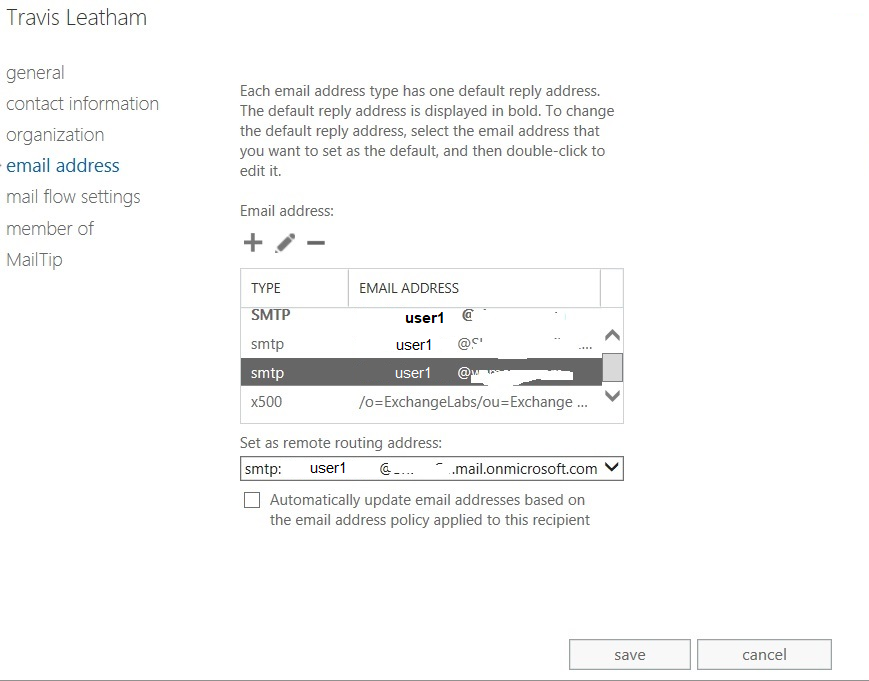Viewport: 869px width, 681px height.
Task: Enable automatically update email addresses checkbox
Action: tap(252, 500)
